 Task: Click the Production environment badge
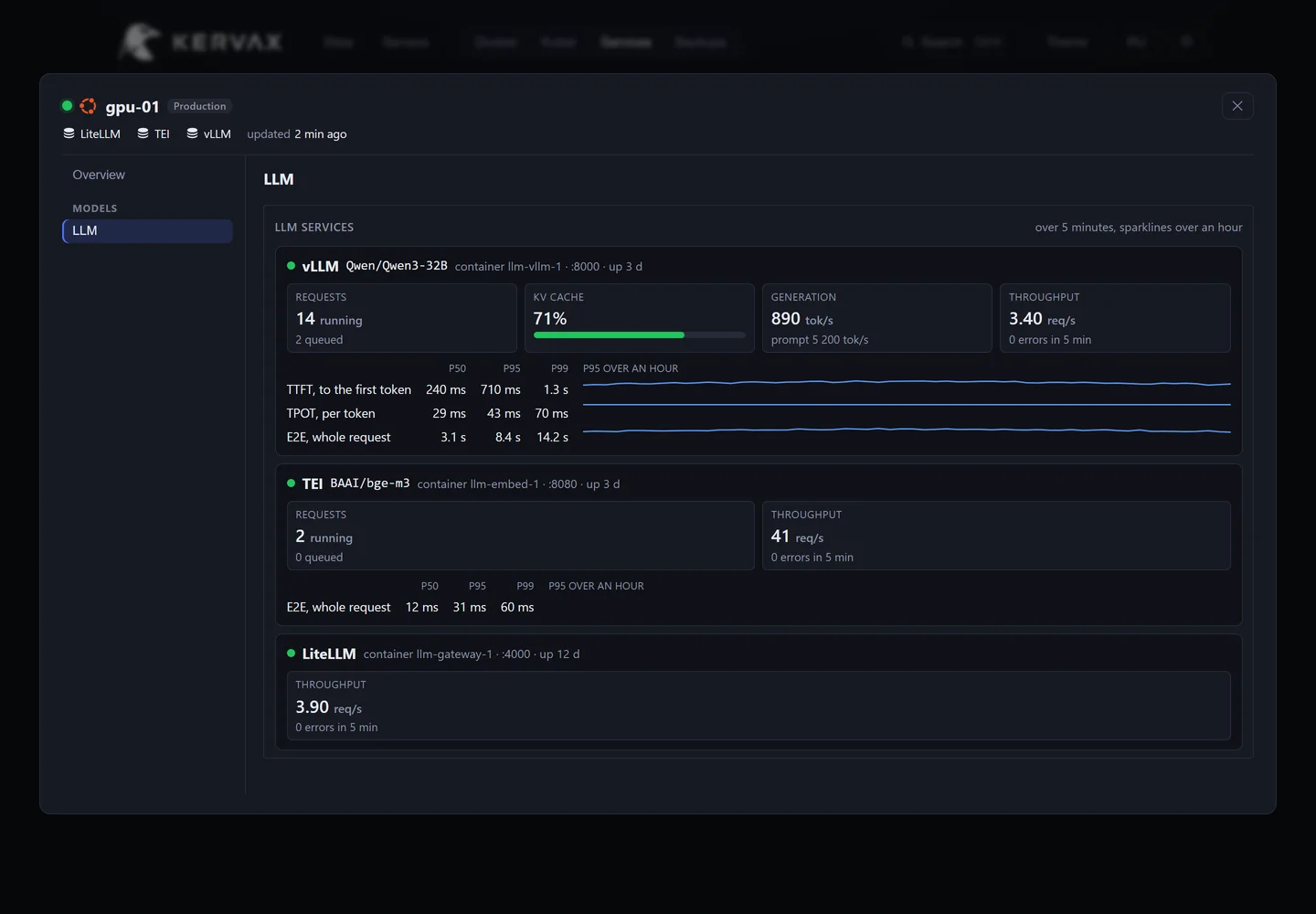coord(199,106)
